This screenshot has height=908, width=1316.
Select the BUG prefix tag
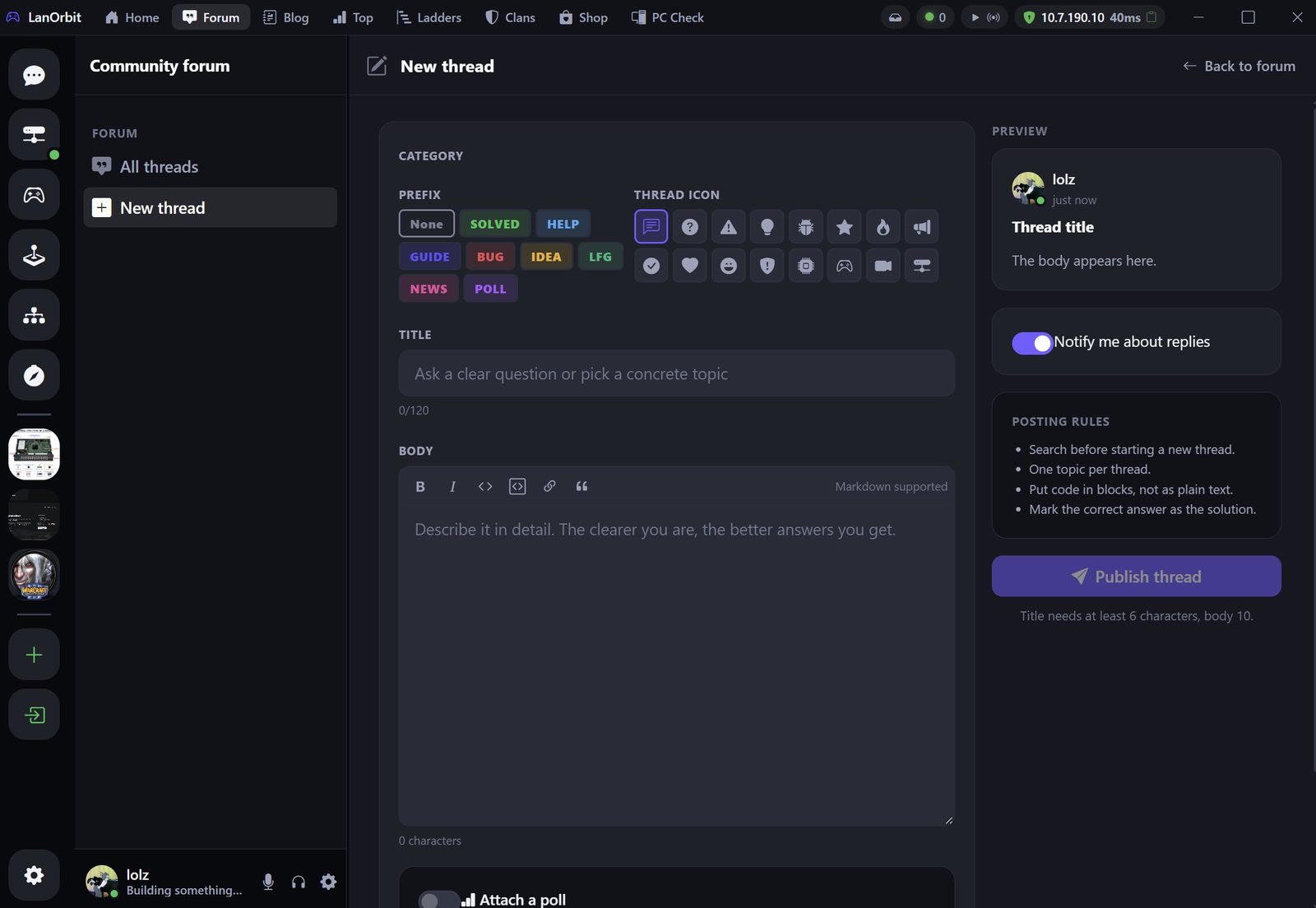[490, 257]
